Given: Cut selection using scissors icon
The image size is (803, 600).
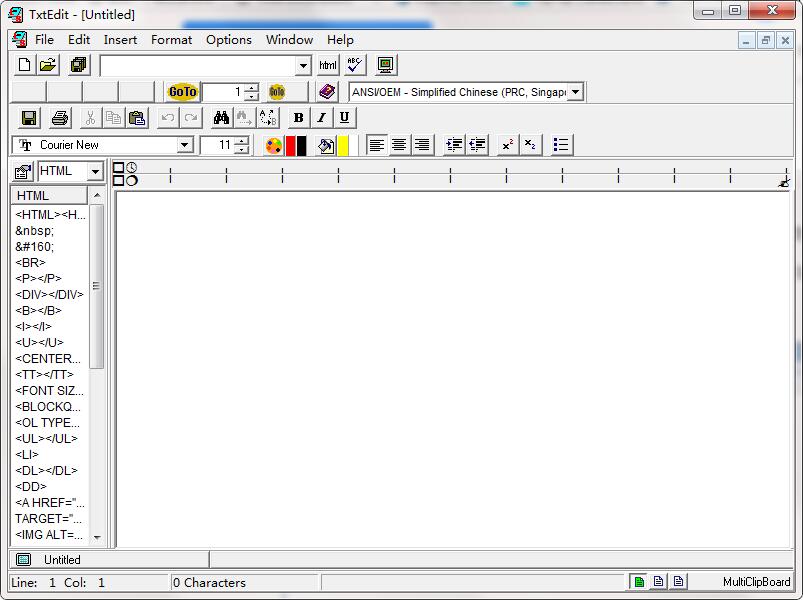Looking at the screenshot, I should click(90, 118).
